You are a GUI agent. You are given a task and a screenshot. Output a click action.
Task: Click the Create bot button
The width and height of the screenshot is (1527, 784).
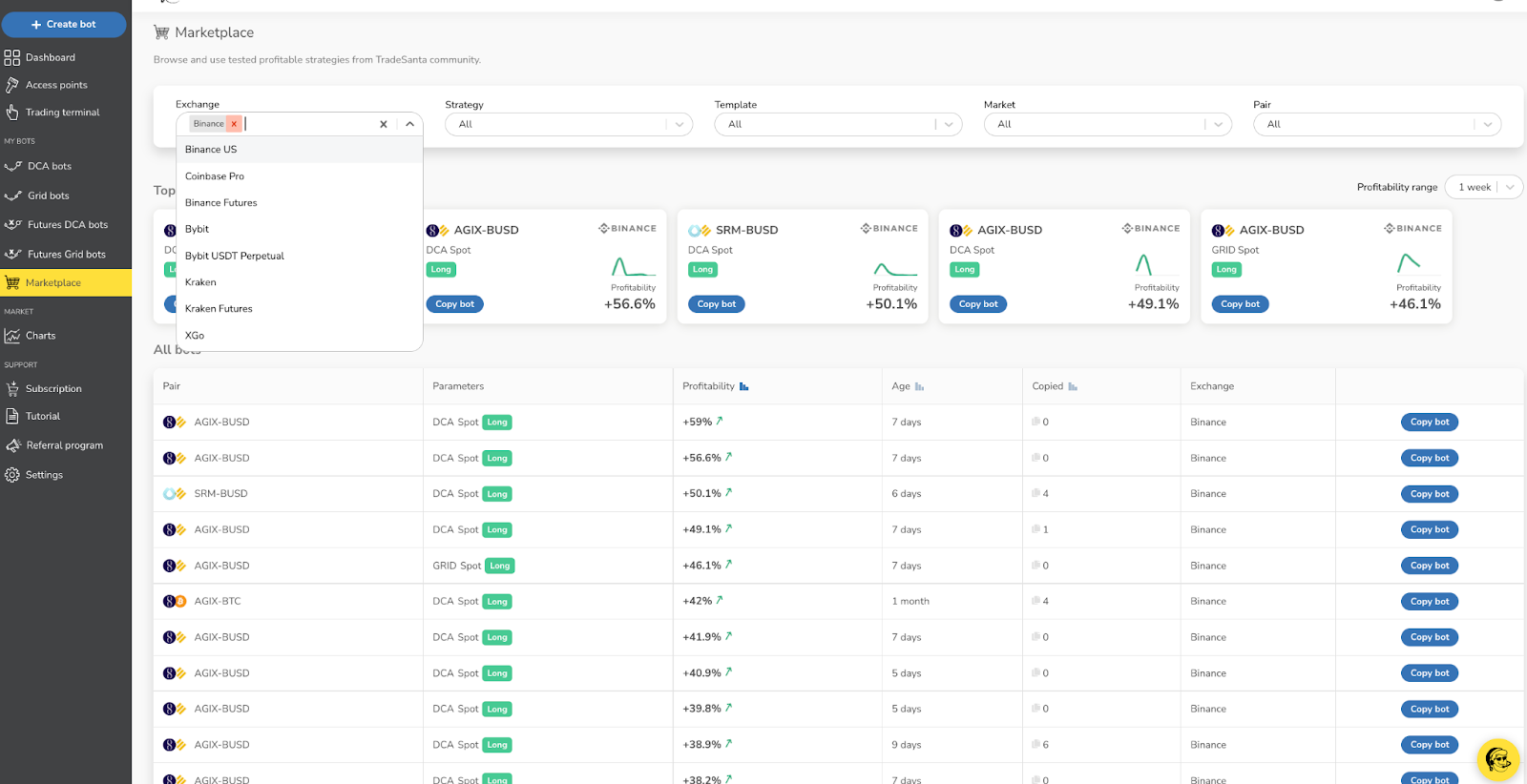pos(64,25)
